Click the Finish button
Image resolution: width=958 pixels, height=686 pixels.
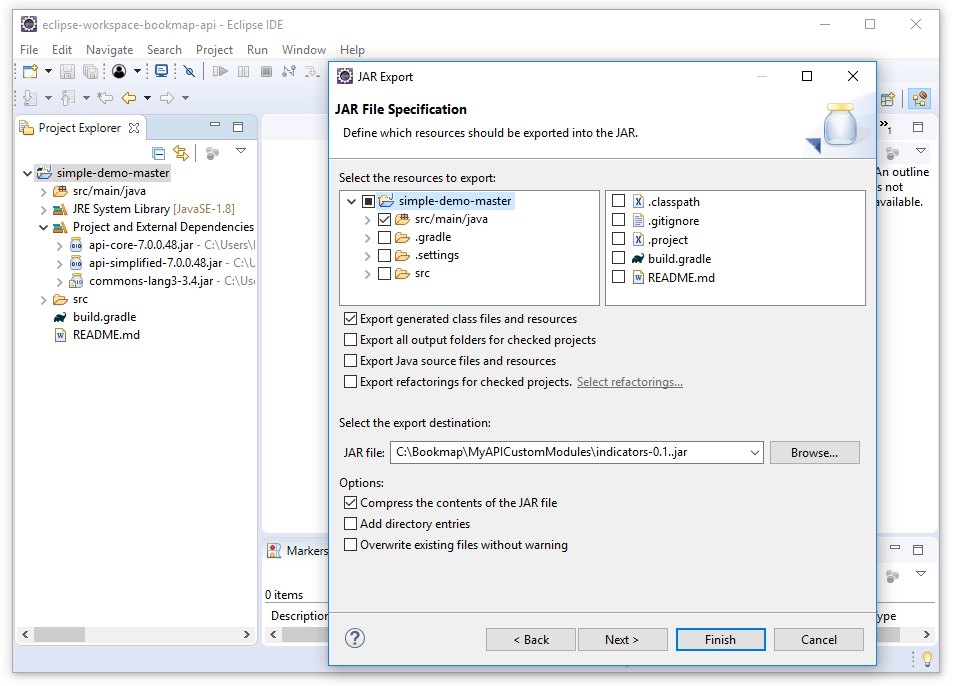(720, 640)
